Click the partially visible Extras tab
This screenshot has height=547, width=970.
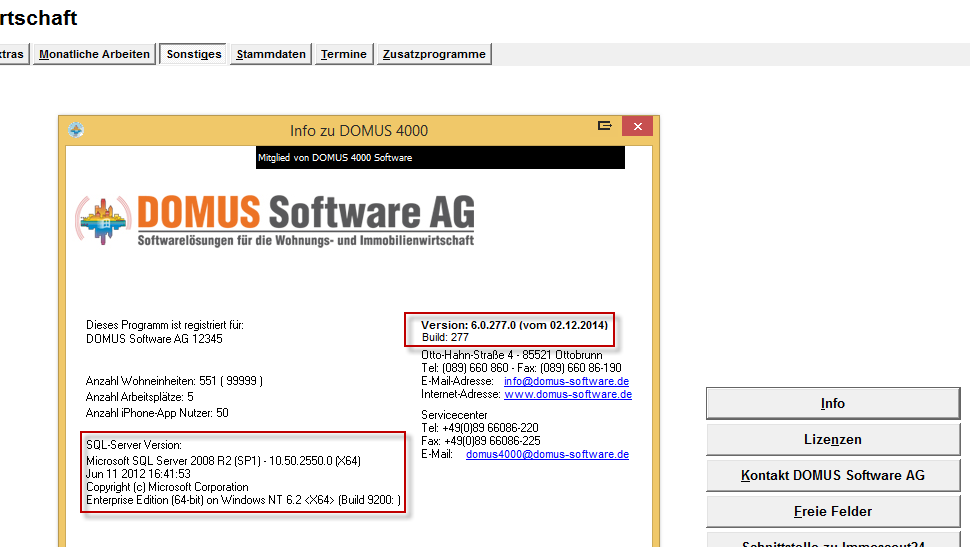pyautogui.click(x=12, y=54)
